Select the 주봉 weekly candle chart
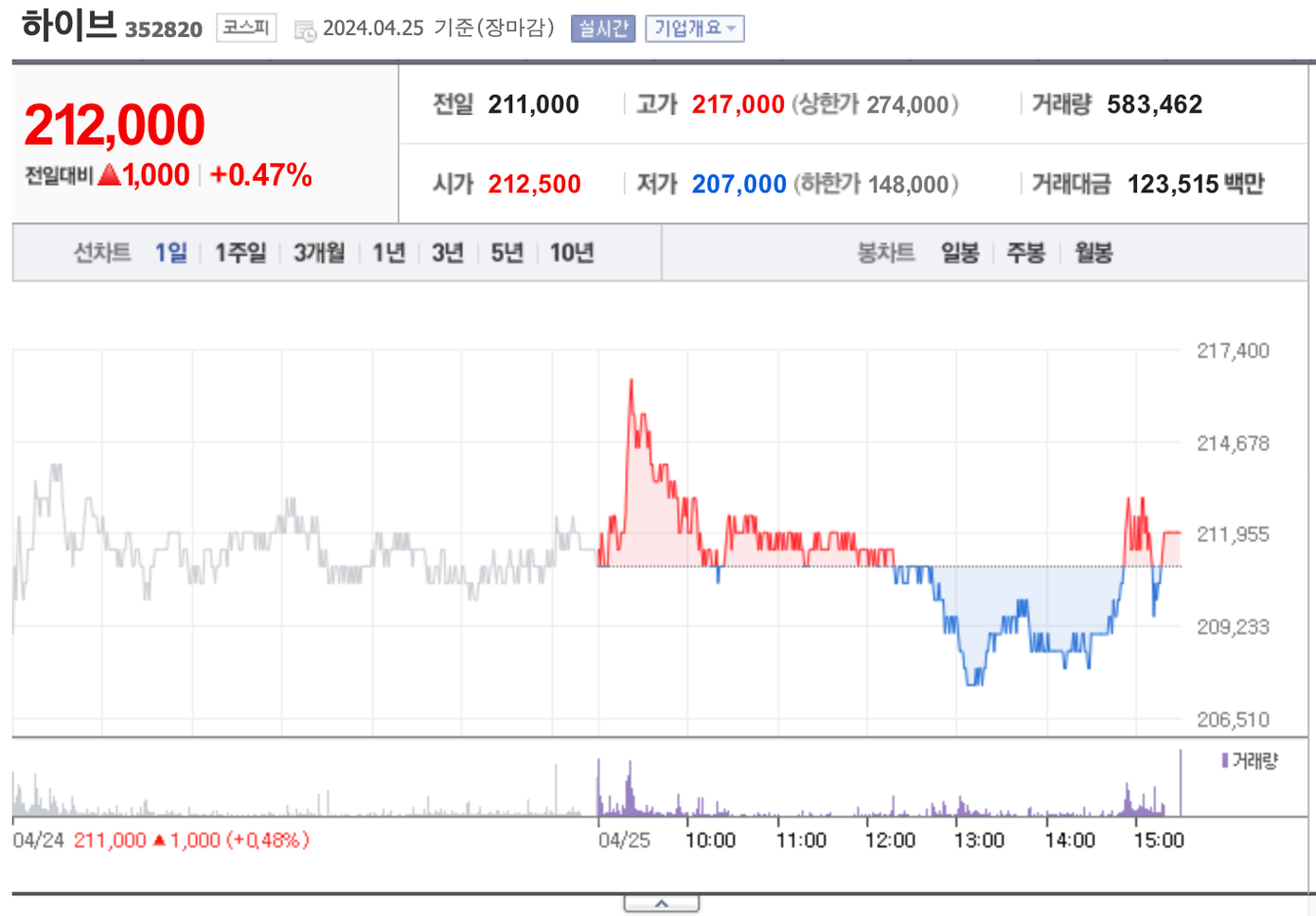This screenshot has height=916, width=1316. [x=1025, y=253]
